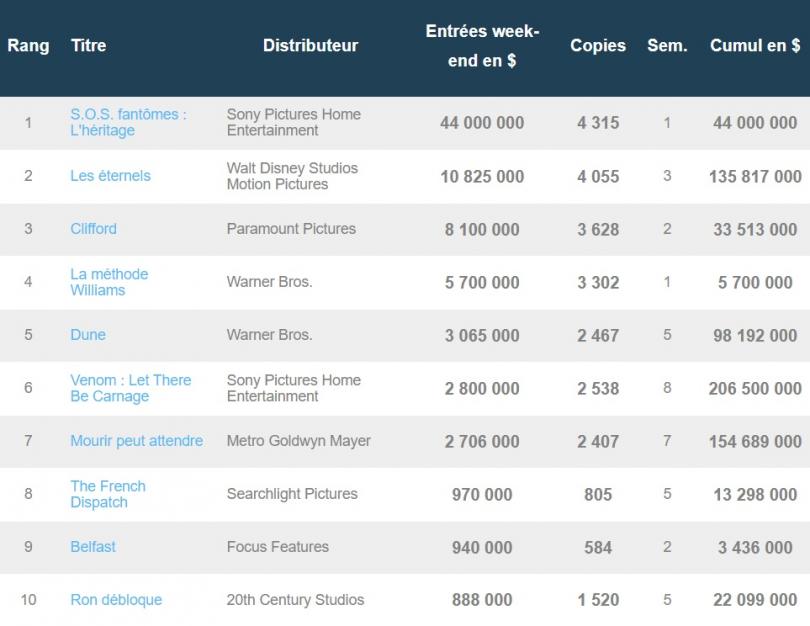This screenshot has width=810, height=626.
Task: Open the Ron débloque link
Action: [116, 600]
